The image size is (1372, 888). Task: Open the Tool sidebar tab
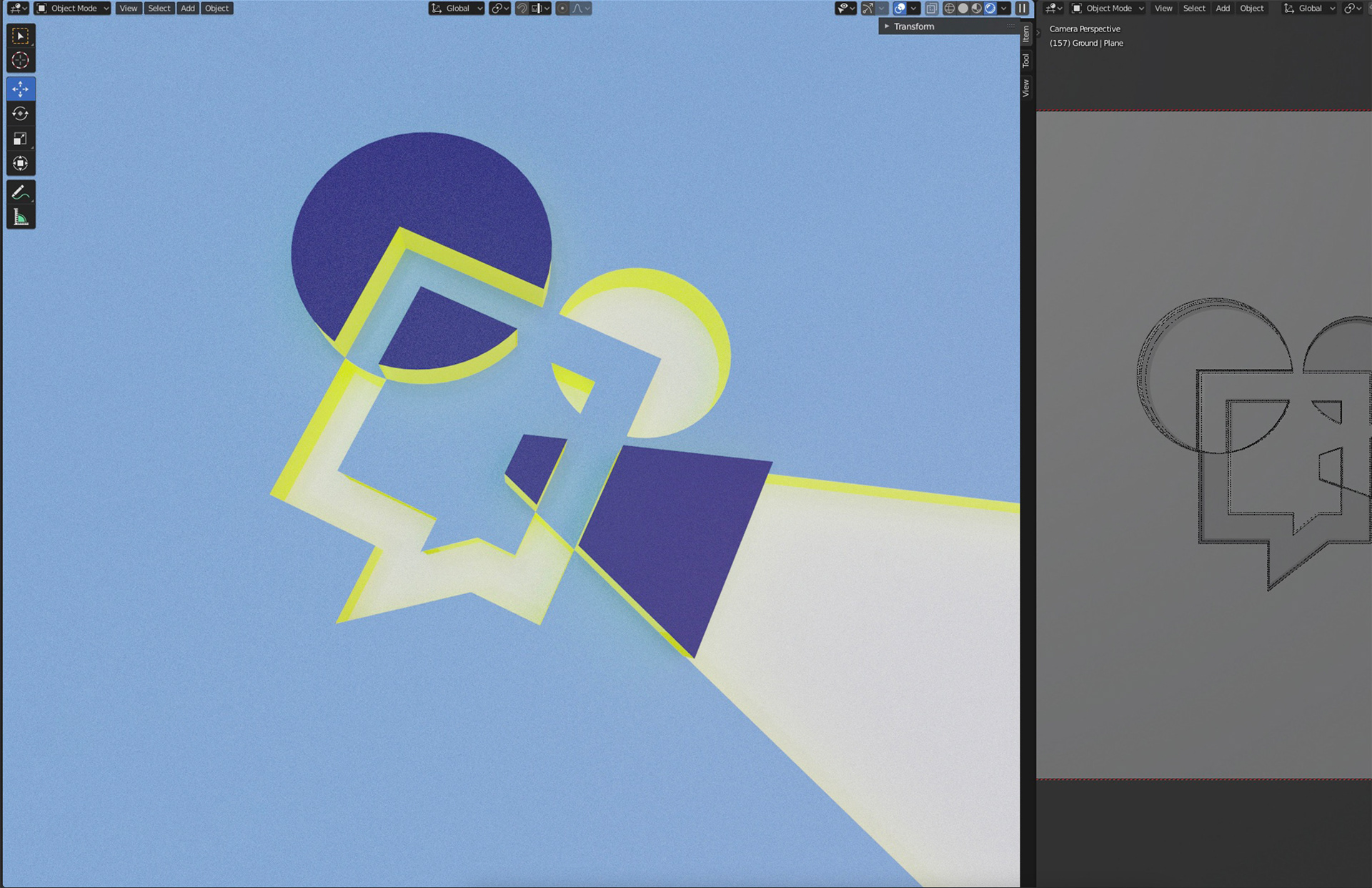(x=1026, y=61)
